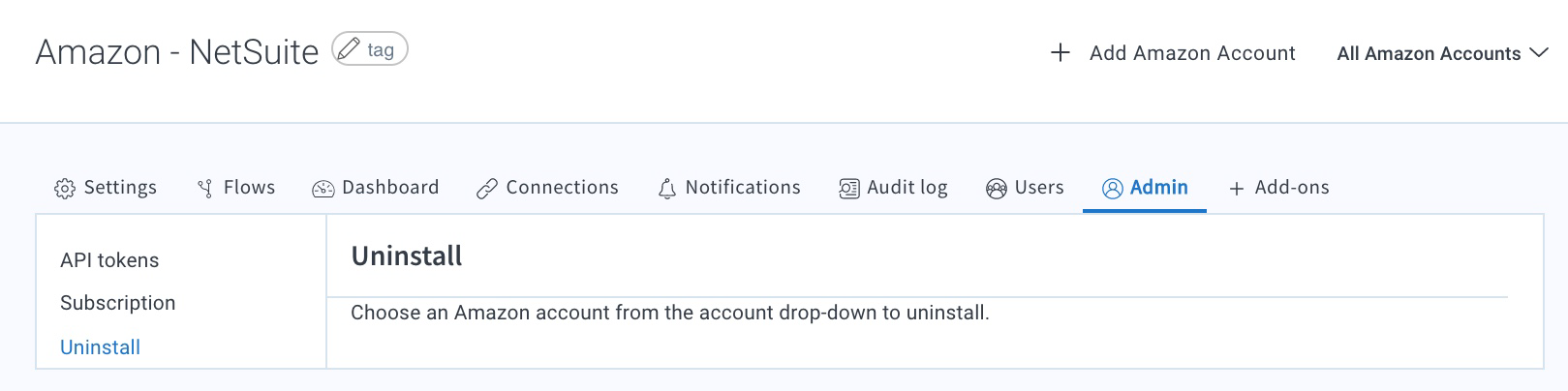Viewport: 1568px width, 391px height.
Task: Click the plus icon next to Add-ons
Action: pyautogui.click(x=1237, y=189)
